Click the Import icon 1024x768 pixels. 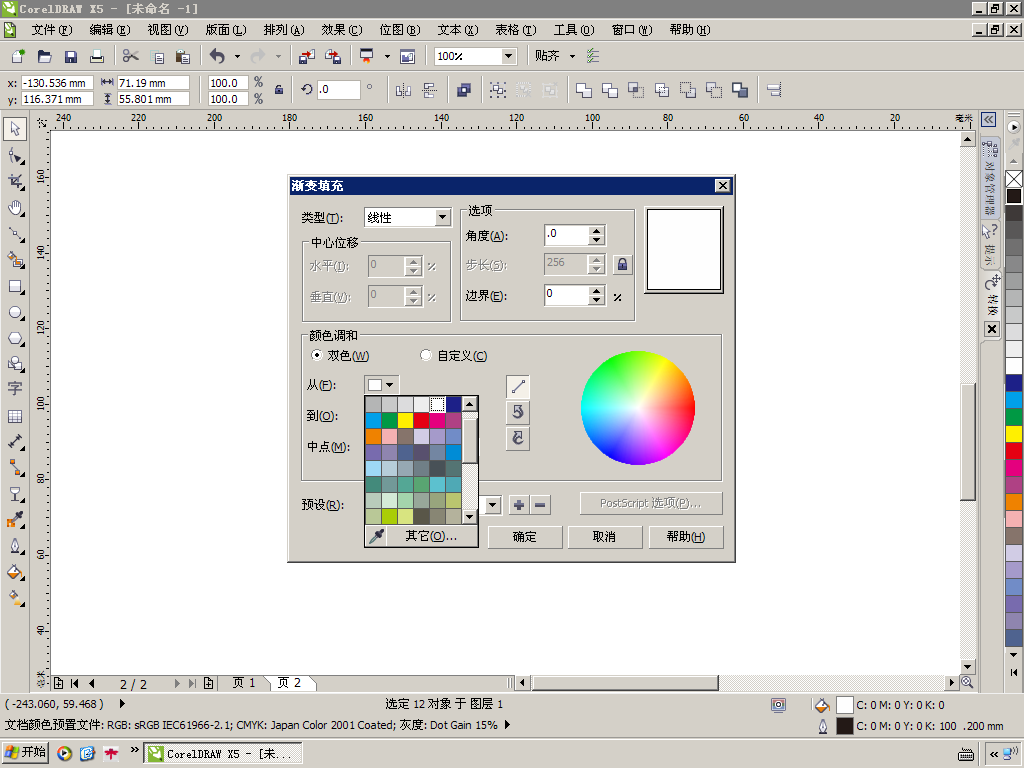tap(306, 56)
